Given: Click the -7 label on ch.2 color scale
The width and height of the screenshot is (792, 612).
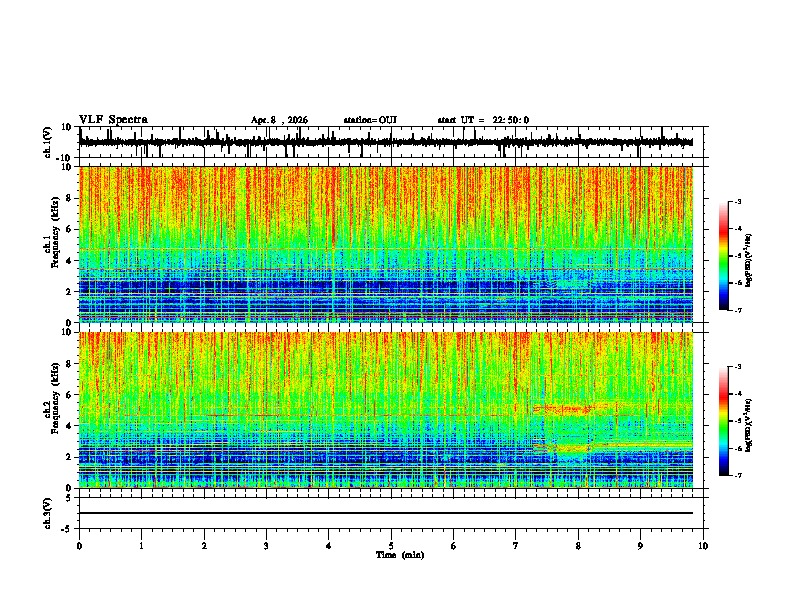Looking at the screenshot, I should pyautogui.click(x=737, y=475).
